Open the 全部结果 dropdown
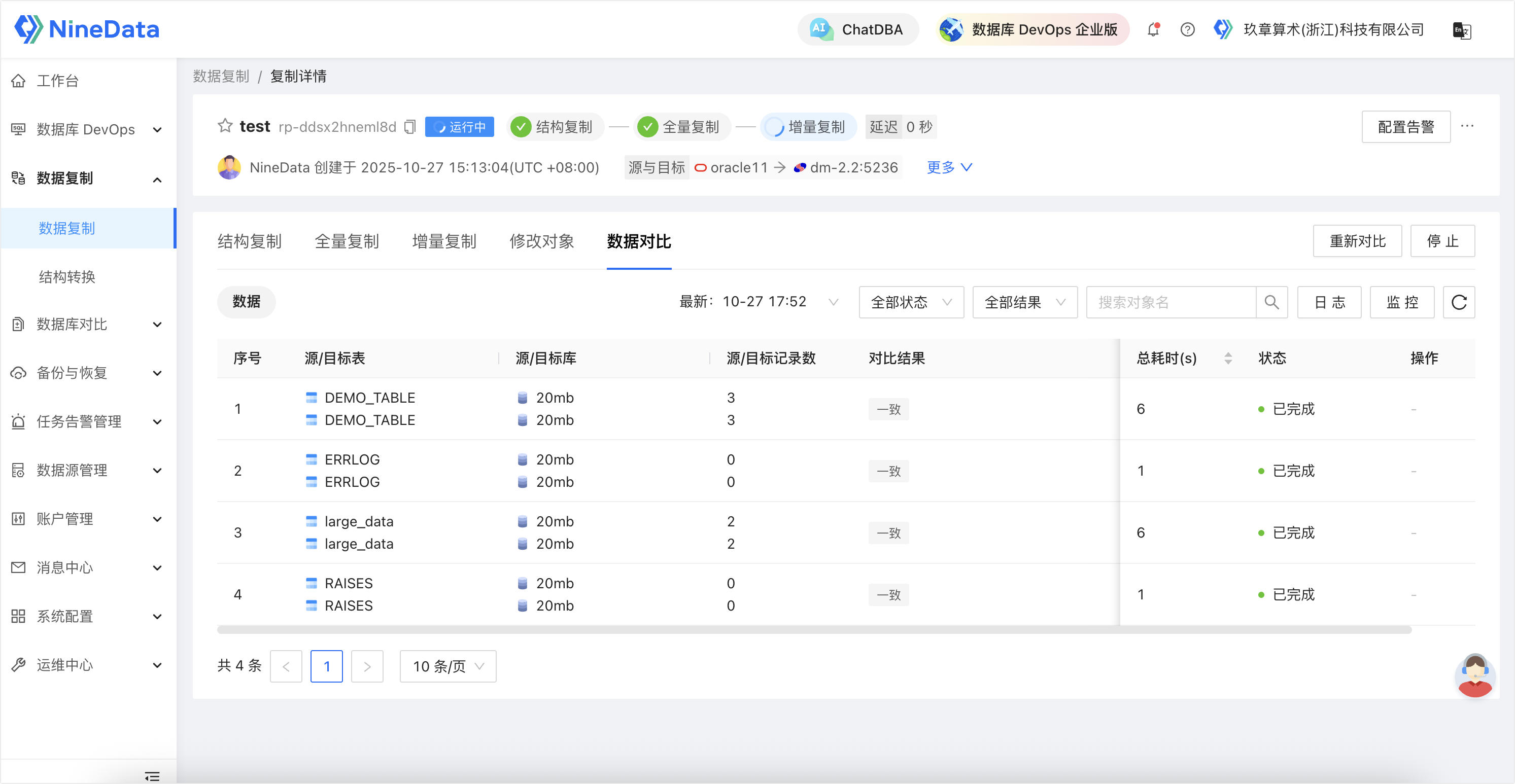The width and height of the screenshot is (1515, 784). 1024,302
